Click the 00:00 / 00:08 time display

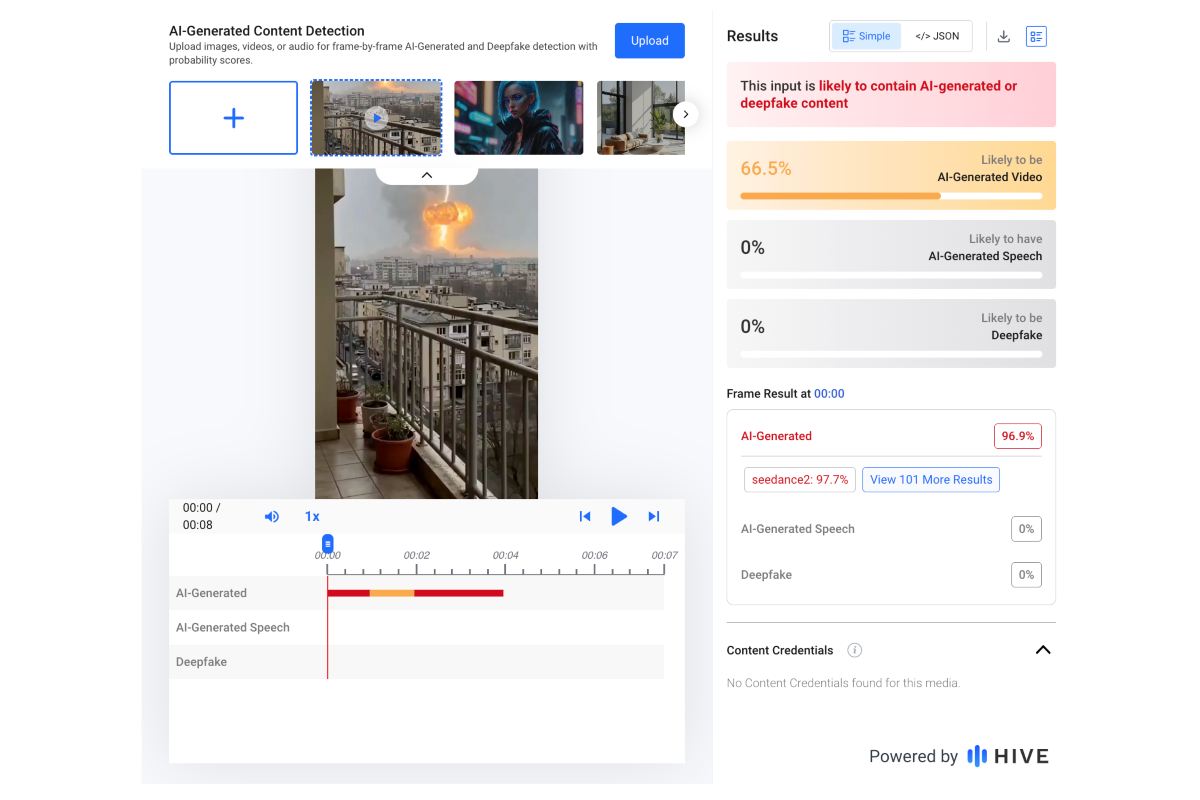[x=202, y=516]
